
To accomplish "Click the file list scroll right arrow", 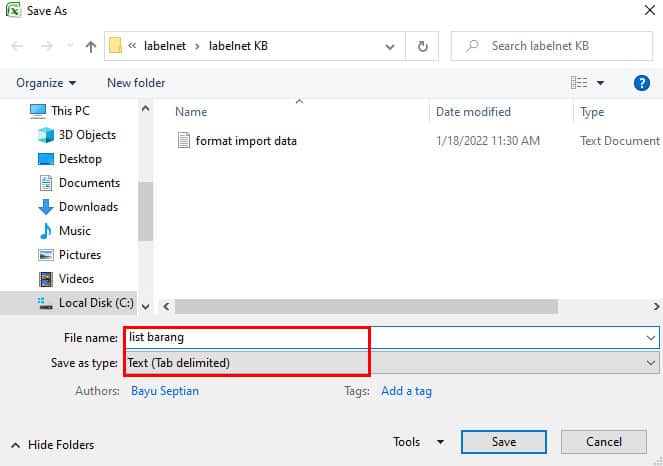I will pyautogui.click(x=656, y=306).
